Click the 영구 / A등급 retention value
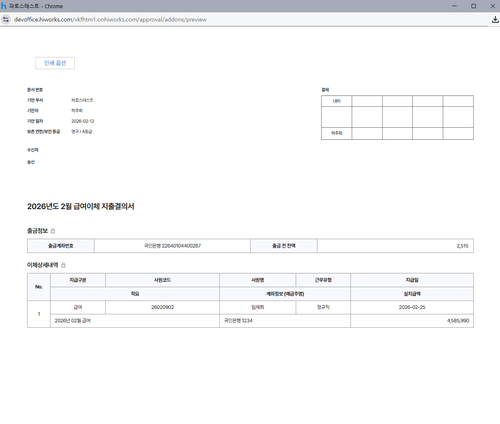This screenshot has height=424, width=500. 81,131
